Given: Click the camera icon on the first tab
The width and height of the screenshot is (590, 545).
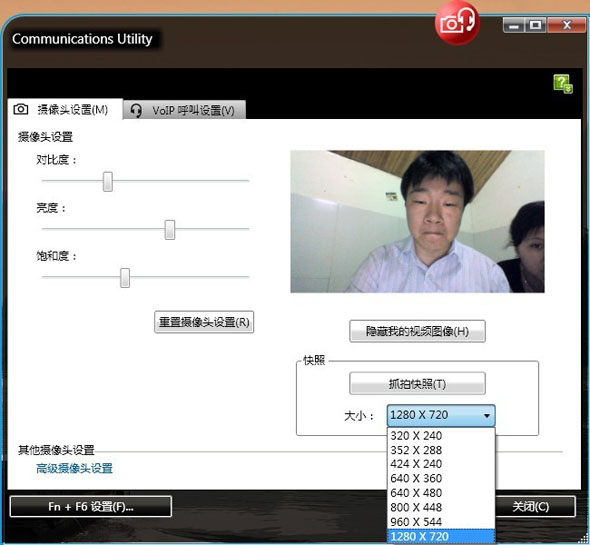Looking at the screenshot, I should pos(21,109).
